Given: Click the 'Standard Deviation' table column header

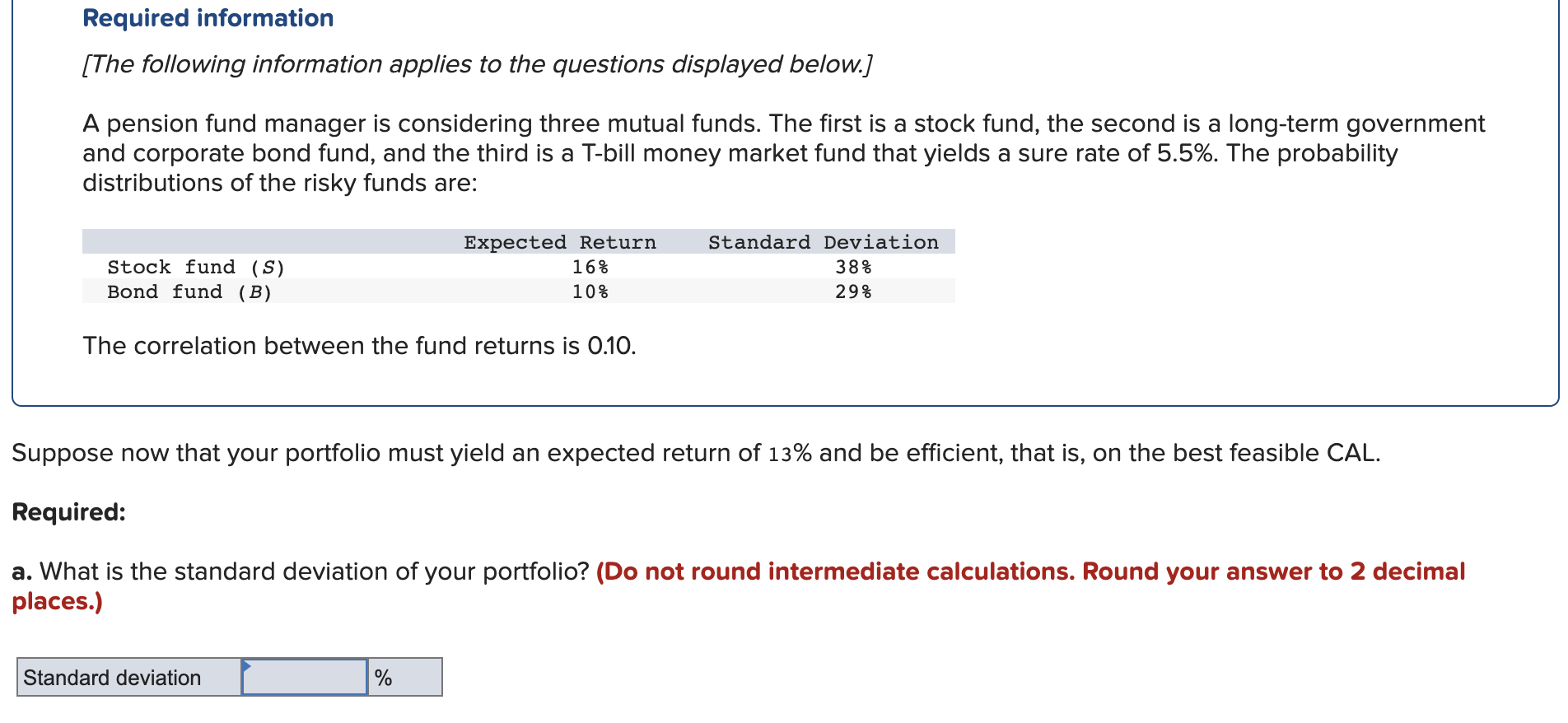Looking at the screenshot, I should click(824, 242).
